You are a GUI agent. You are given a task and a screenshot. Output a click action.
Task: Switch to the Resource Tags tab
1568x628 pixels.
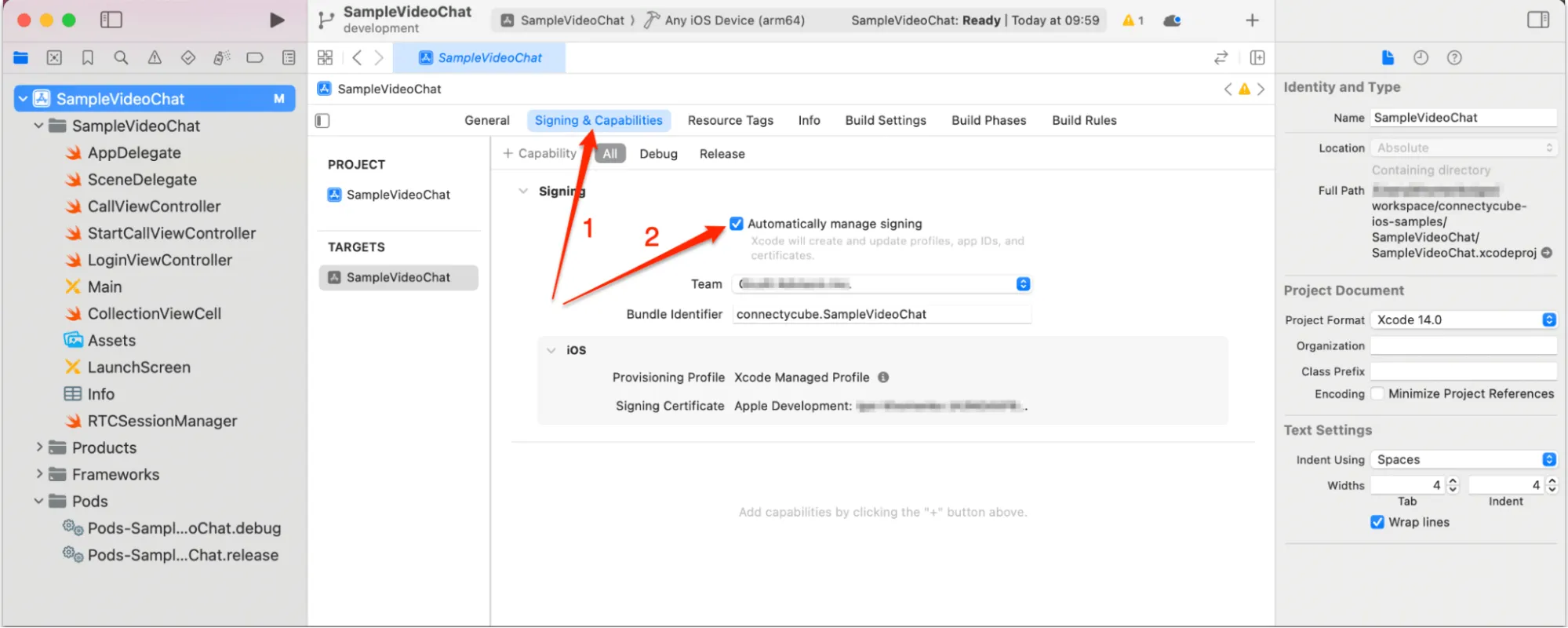coord(730,120)
